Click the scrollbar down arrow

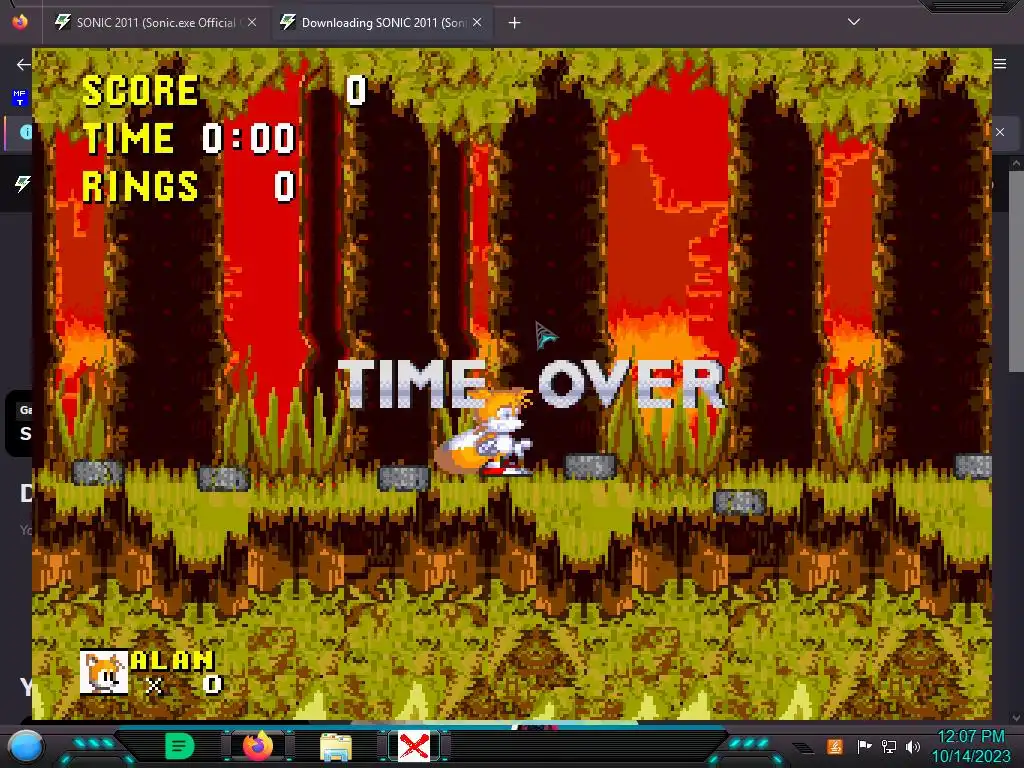click(x=1016, y=718)
